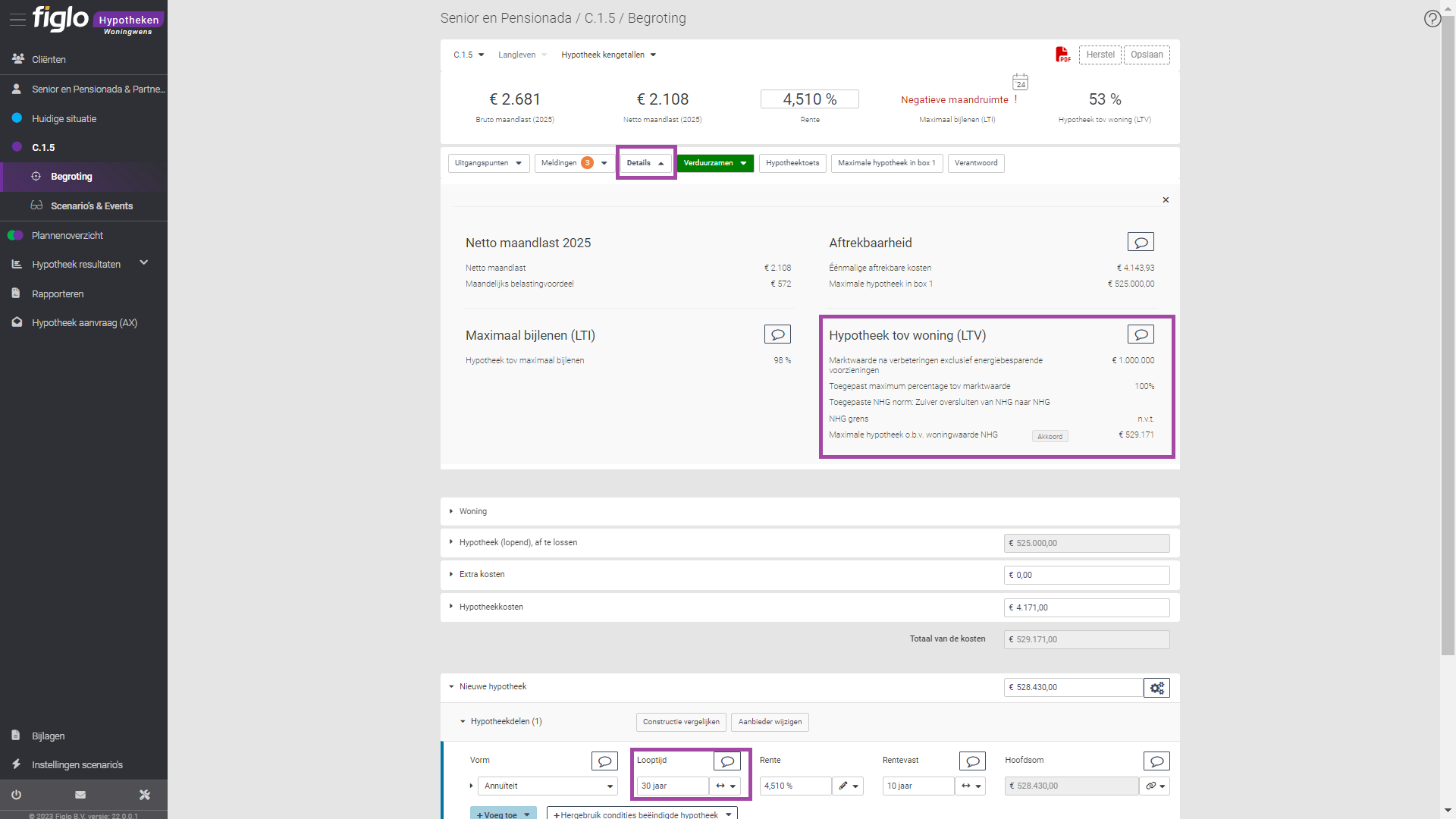Close the Details panel with the X
This screenshot has width=1456, height=819.
click(x=1166, y=200)
